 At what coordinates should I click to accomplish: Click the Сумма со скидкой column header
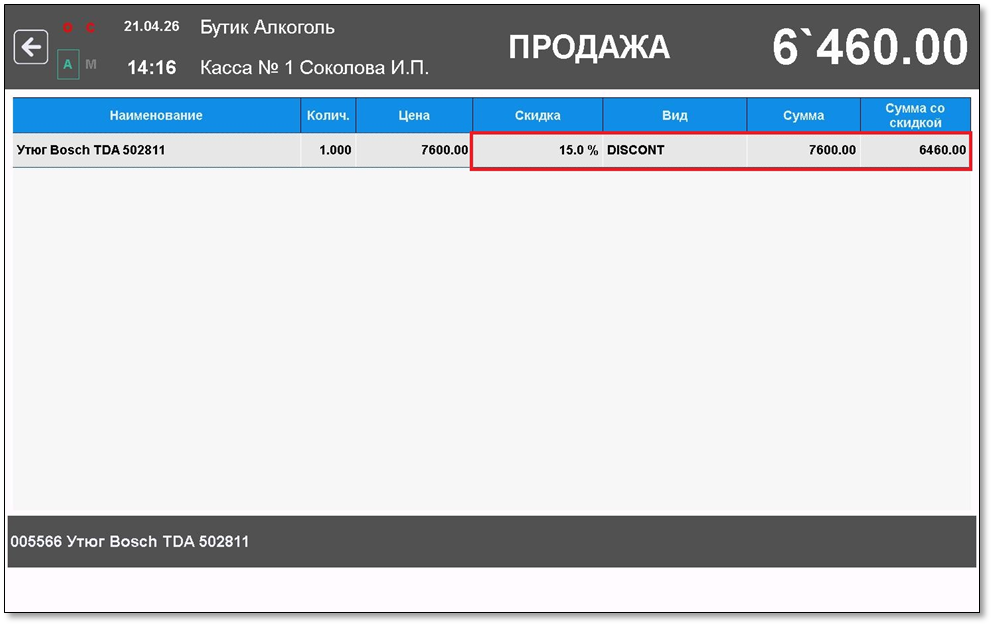coord(915,115)
